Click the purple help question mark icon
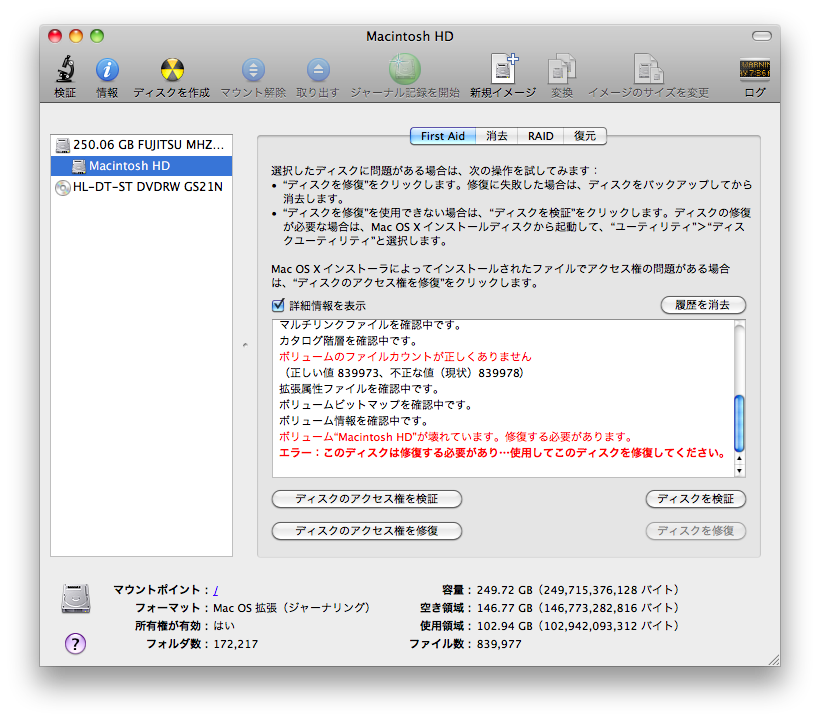This screenshot has height=721, width=820. [75, 643]
